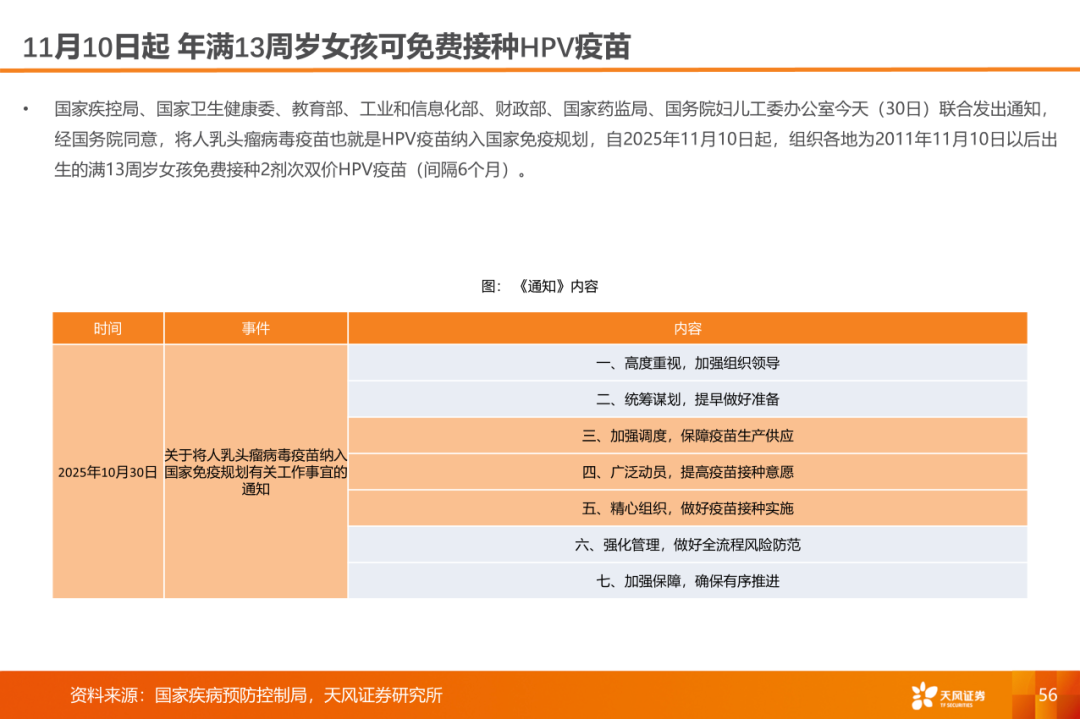
Task: Click the body paragraph starting 国家疾控局
Action: point(555,139)
